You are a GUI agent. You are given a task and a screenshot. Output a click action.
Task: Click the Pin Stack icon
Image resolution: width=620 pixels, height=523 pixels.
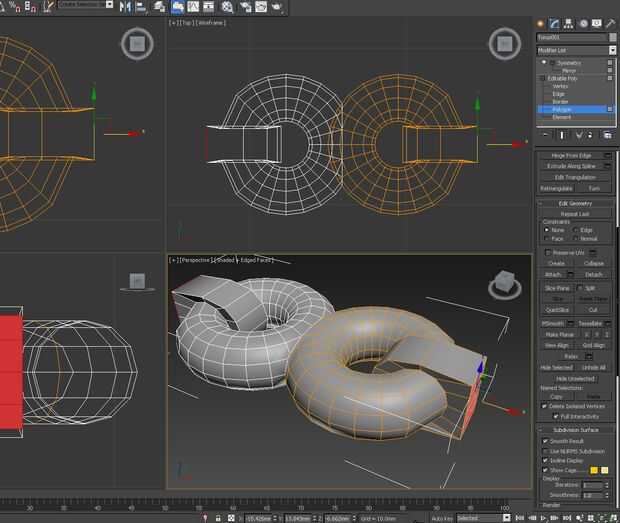[545, 133]
